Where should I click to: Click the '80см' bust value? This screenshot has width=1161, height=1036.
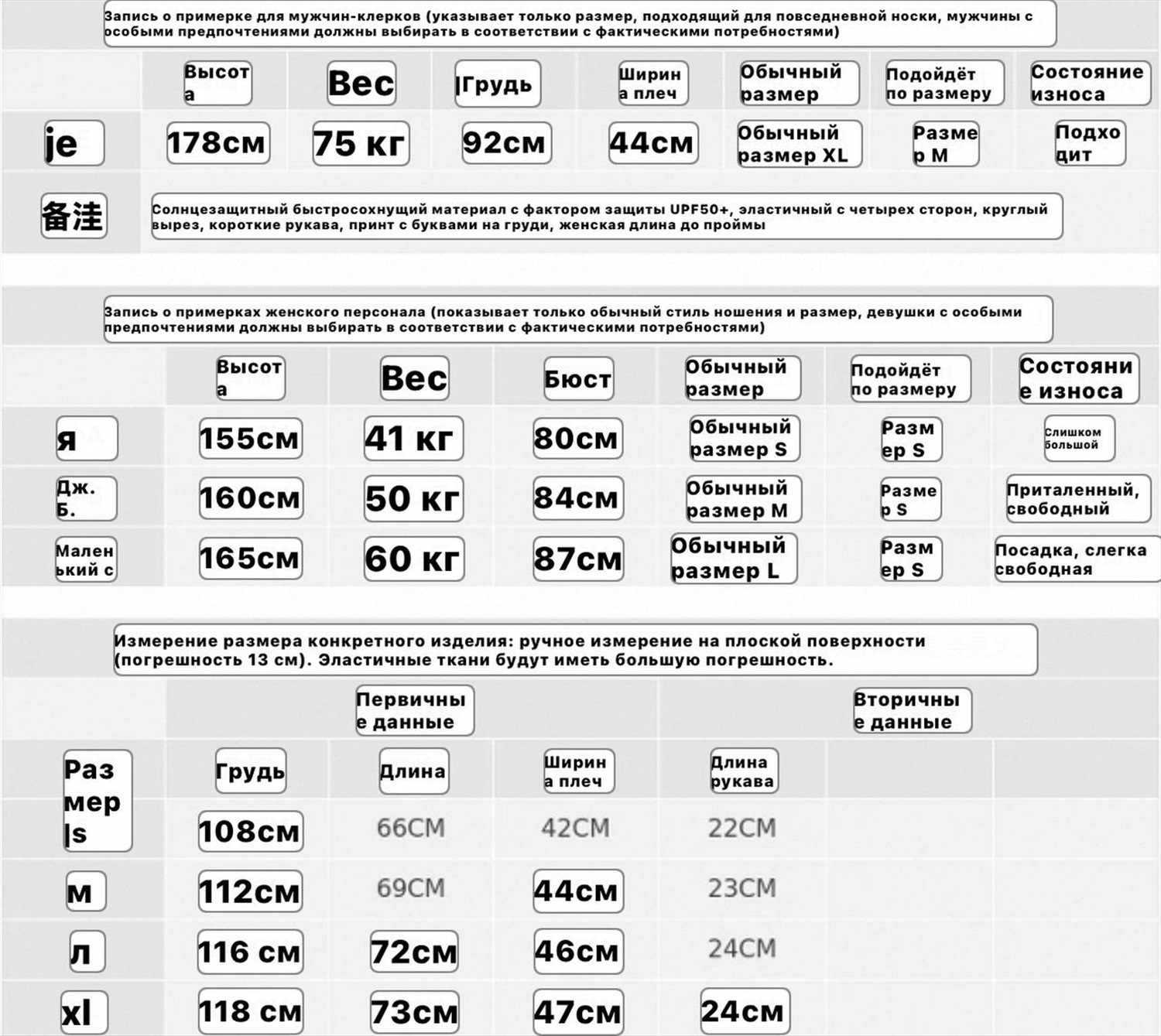[x=577, y=439]
